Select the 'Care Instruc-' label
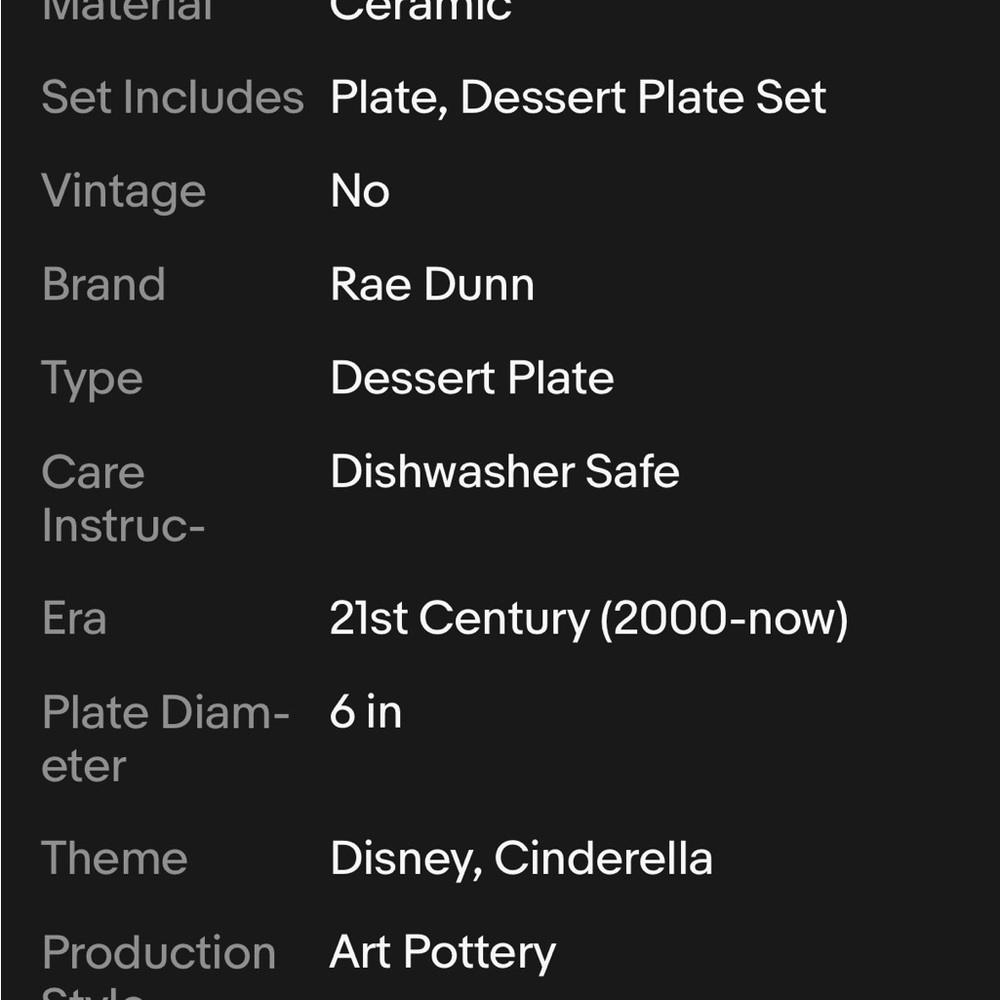The height and width of the screenshot is (1000, 1000). point(123,499)
